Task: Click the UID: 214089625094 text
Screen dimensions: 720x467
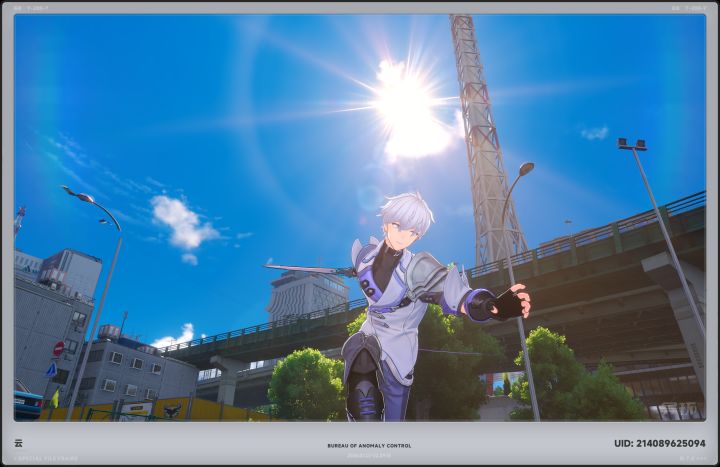Action: click(x=659, y=444)
